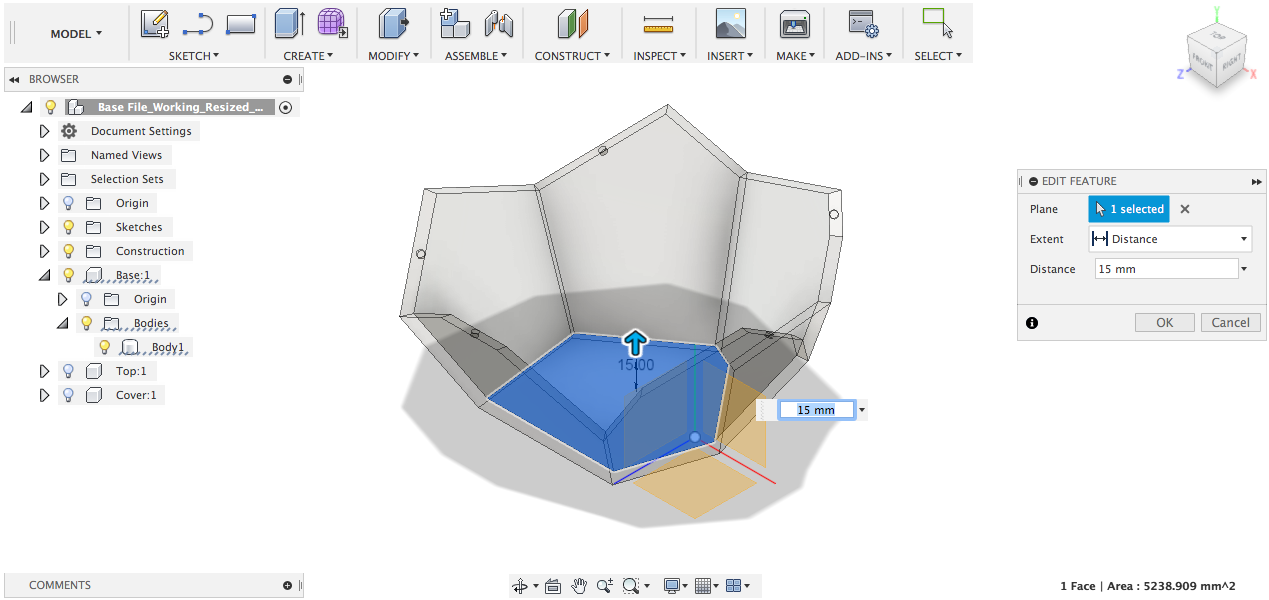Open the CREATE menu
Screen dimensions: 1269x600
point(309,56)
